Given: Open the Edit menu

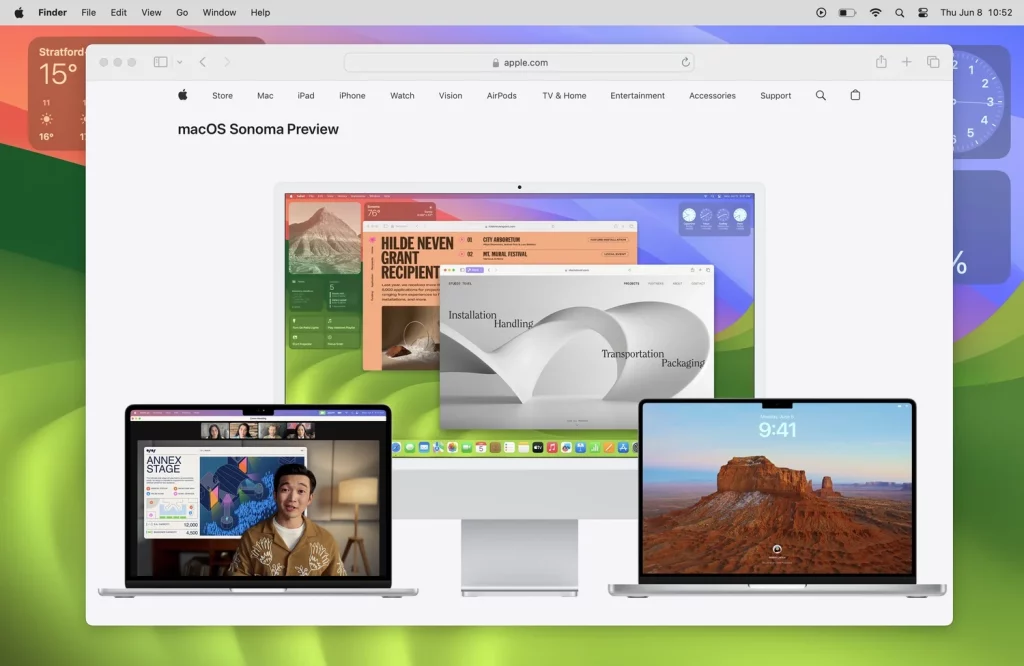Looking at the screenshot, I should (118, 12).
